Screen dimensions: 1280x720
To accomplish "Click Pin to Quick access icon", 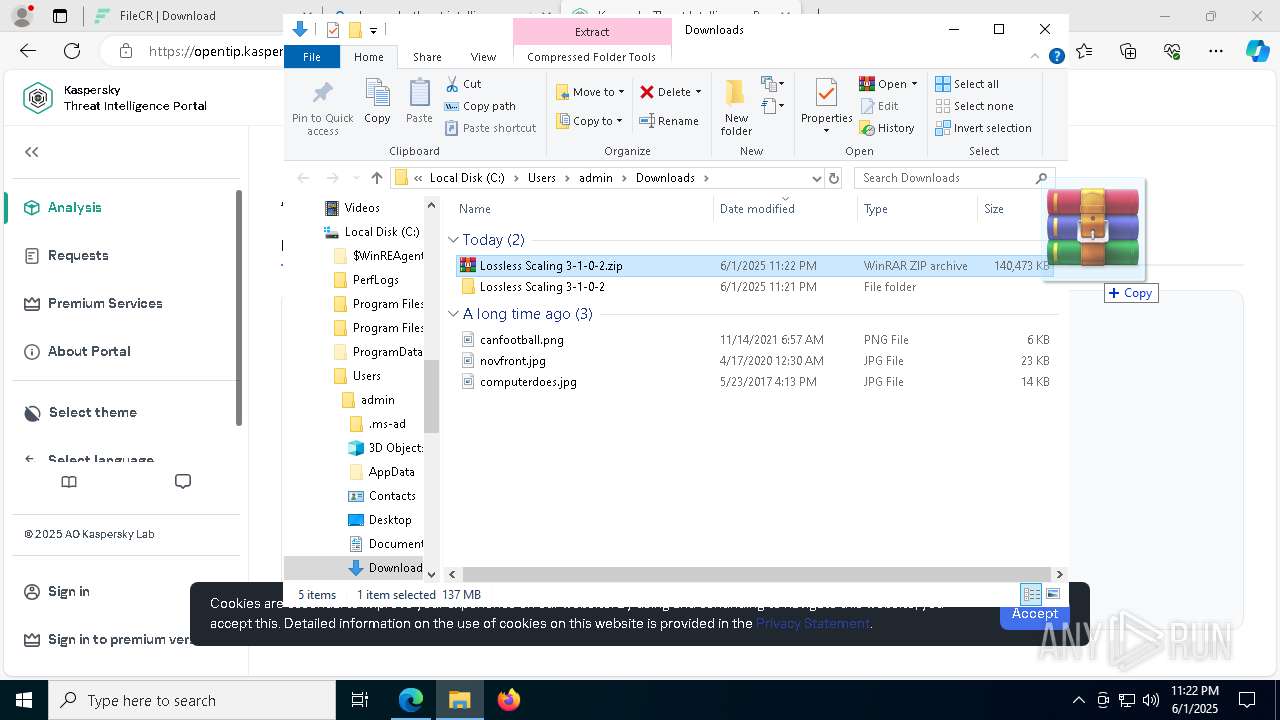I will pos(322,108).
